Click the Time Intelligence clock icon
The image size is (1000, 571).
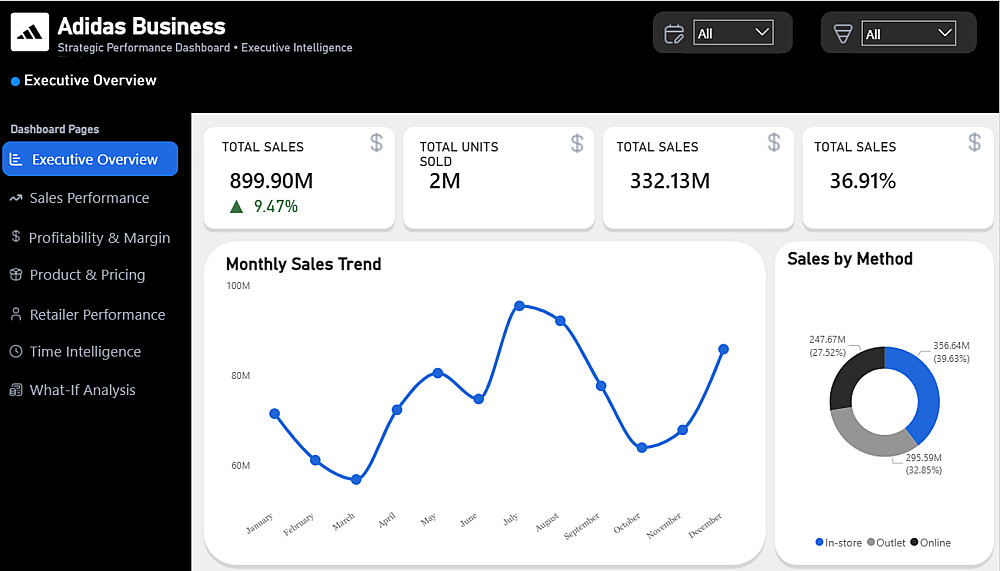tap(16, 351)
